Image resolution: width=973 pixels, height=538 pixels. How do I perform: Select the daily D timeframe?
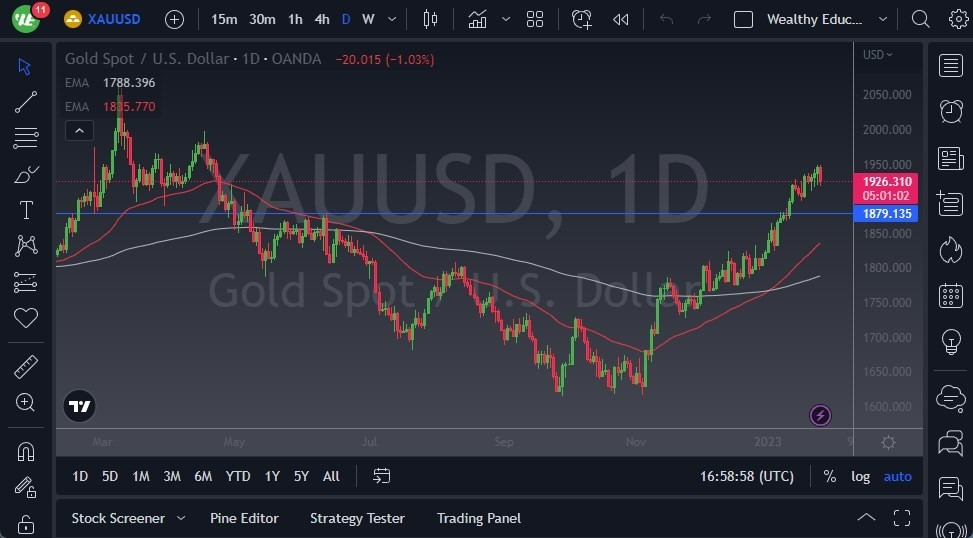(x=346, y=19)
